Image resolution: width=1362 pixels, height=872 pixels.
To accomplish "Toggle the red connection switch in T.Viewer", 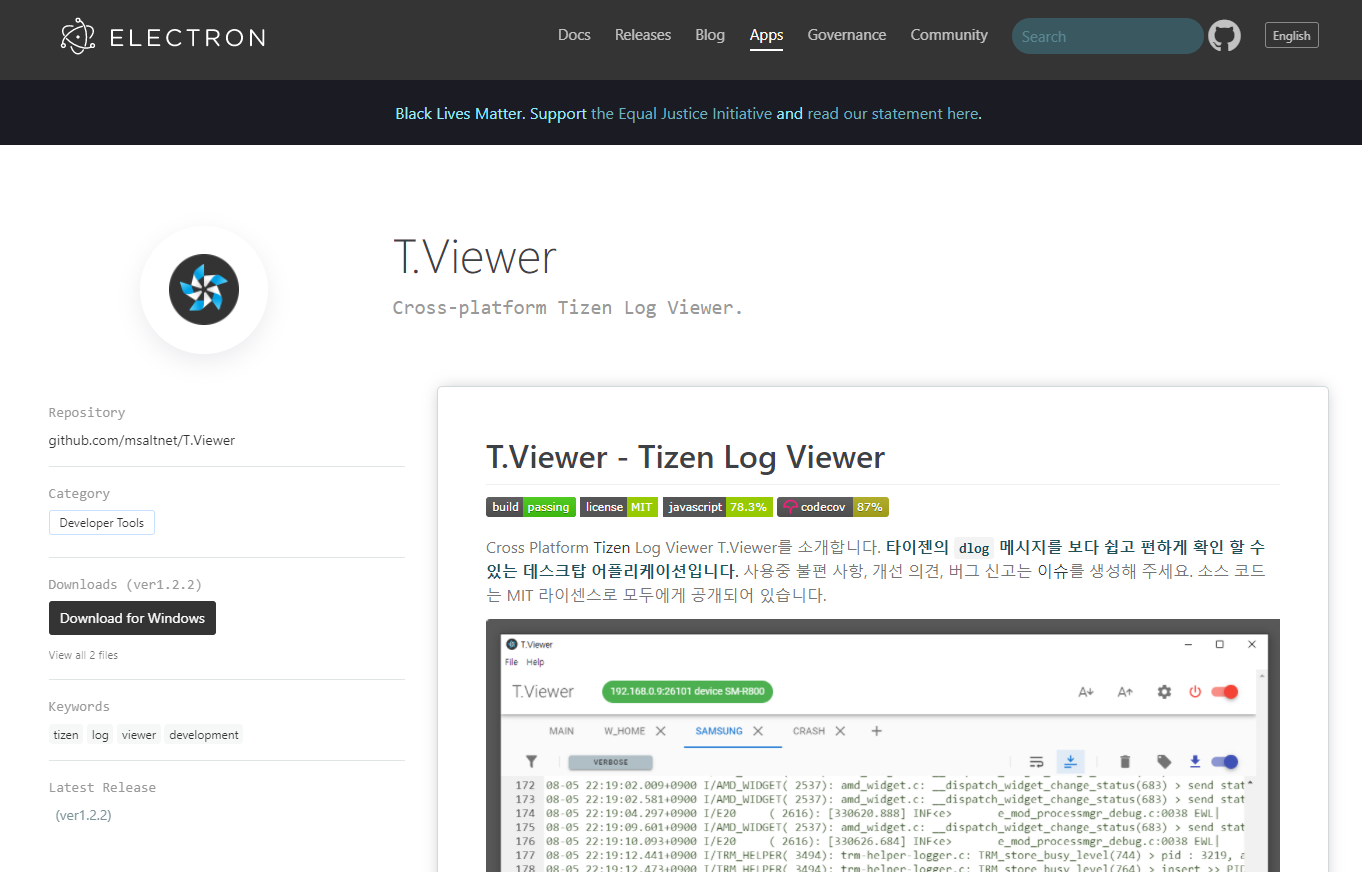I will click(1225, 691).
